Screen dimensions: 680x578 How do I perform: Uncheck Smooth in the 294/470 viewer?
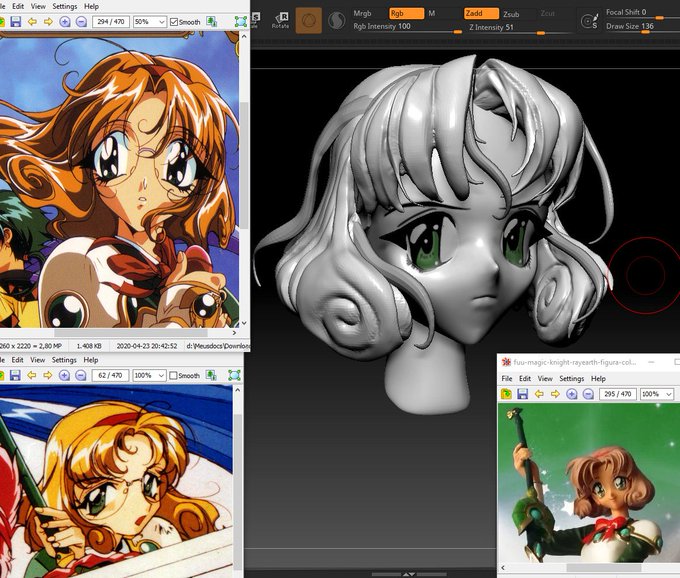pyautogui.click(x=174, y=22)
